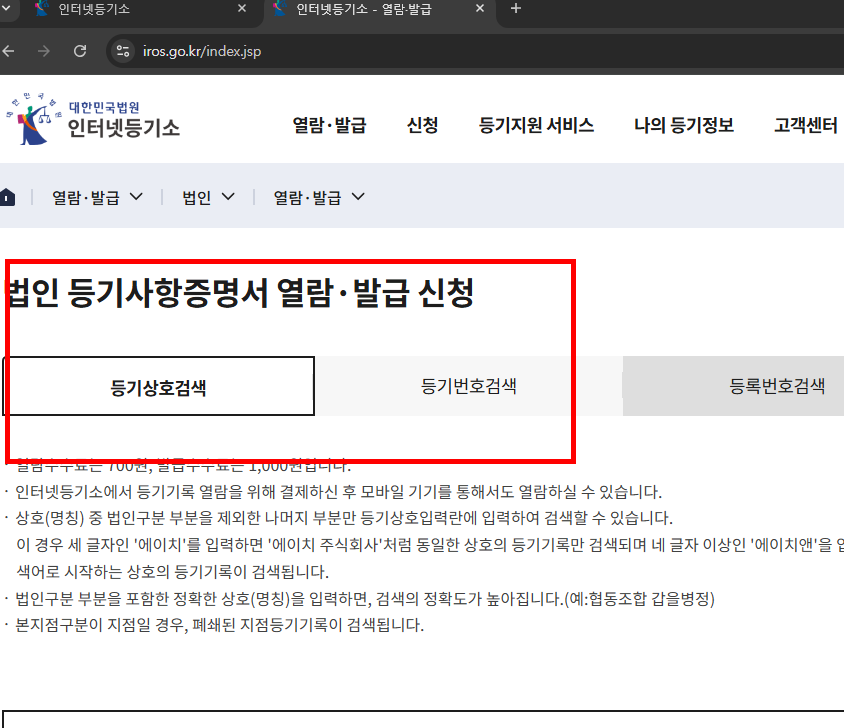Click the home icon in the breadcrumb bar
Viewport: 844px width, 728px height.
(x=9, y=196)
